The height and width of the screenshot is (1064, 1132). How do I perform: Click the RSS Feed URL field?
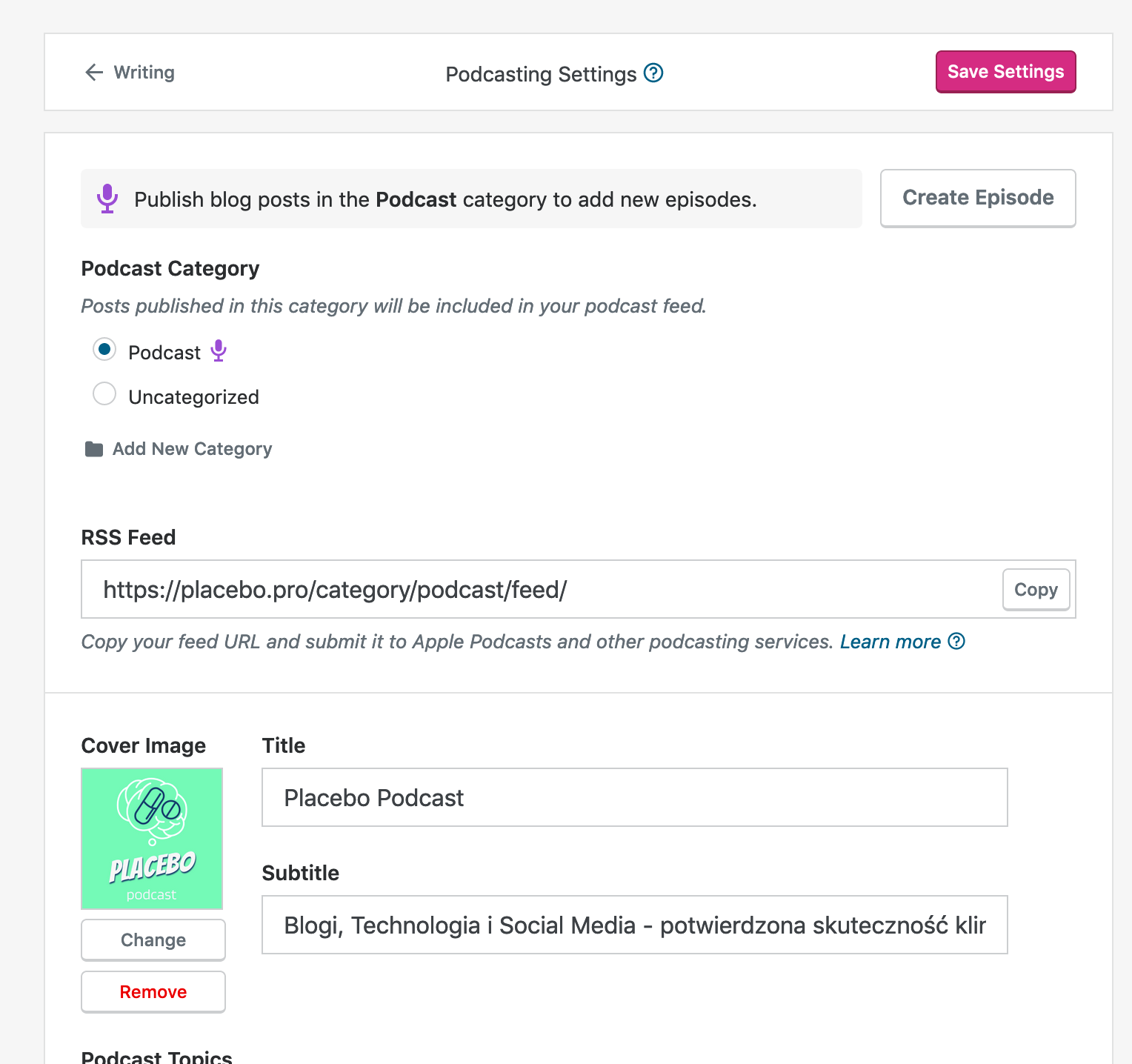[541, 590]
